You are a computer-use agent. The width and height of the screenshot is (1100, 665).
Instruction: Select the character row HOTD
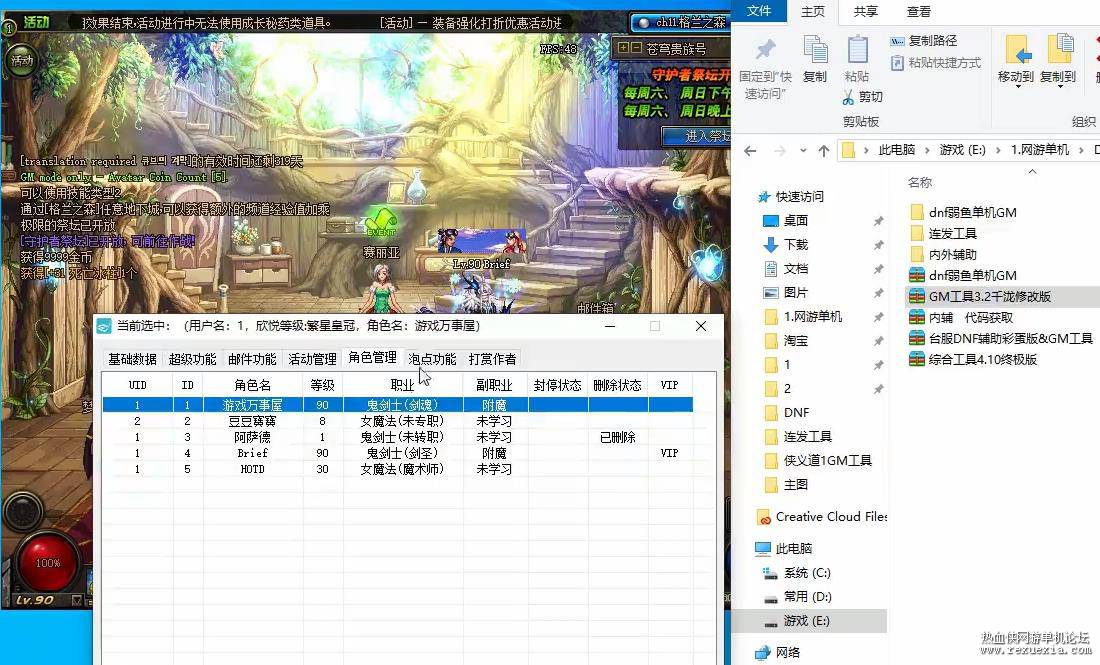click(x=398, y=469)
